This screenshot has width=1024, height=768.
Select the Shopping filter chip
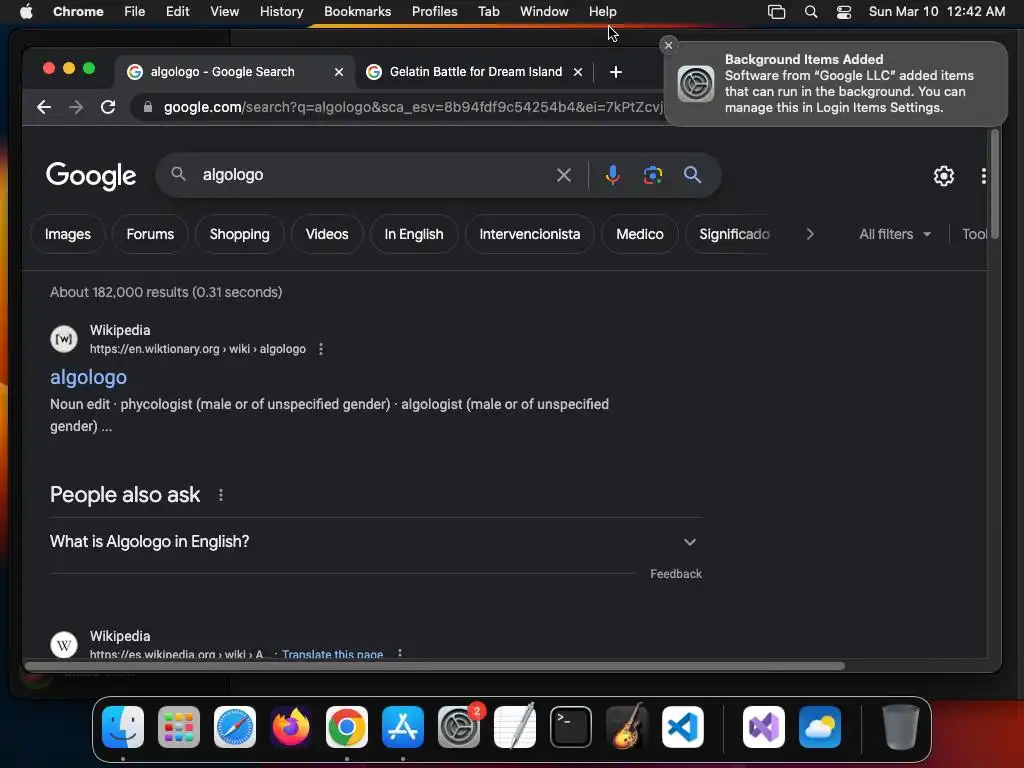[x=240, y=234]
